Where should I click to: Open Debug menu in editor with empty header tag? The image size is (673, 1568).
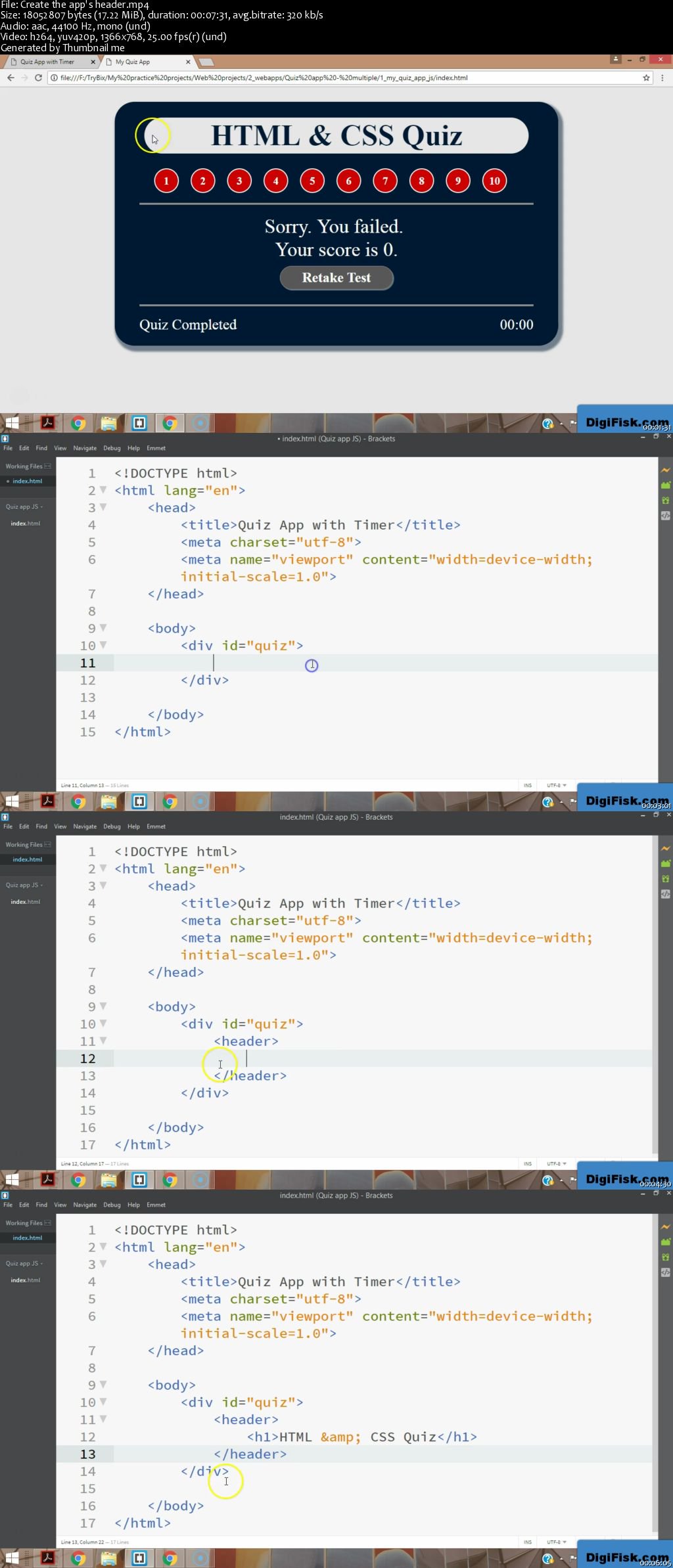coord(112,826)
